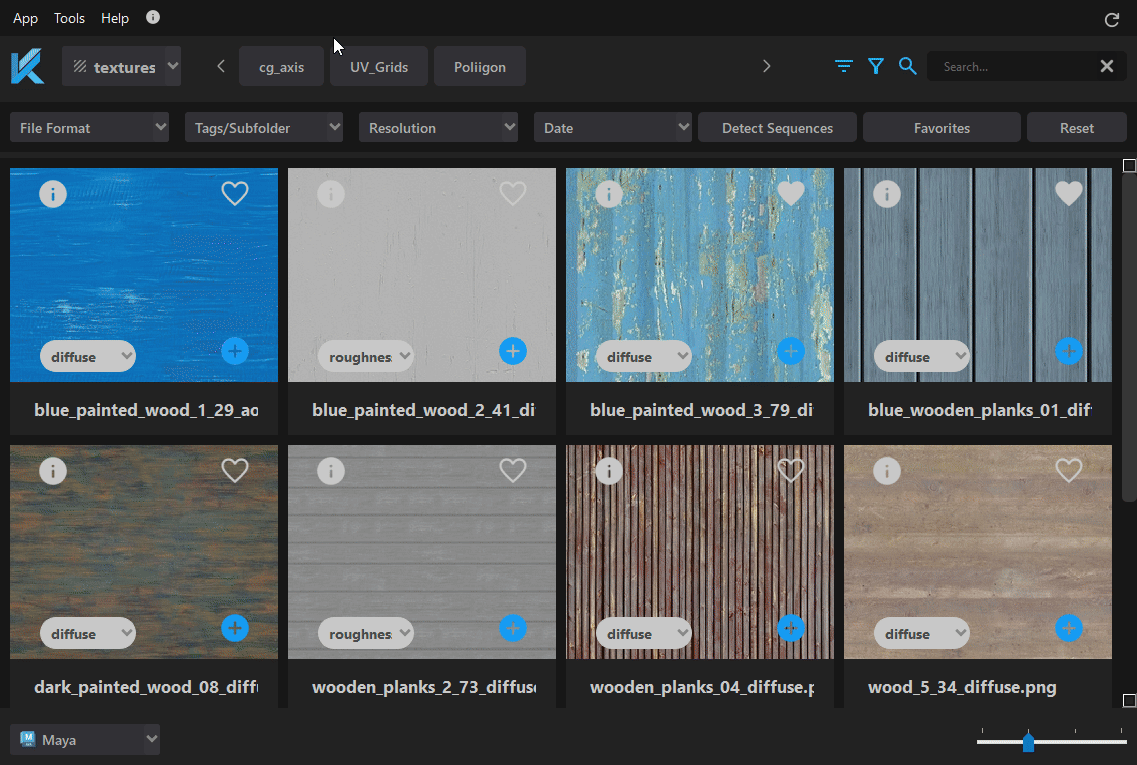Change roughness map type on blue_painted_wood_2_41

(365, 356)
